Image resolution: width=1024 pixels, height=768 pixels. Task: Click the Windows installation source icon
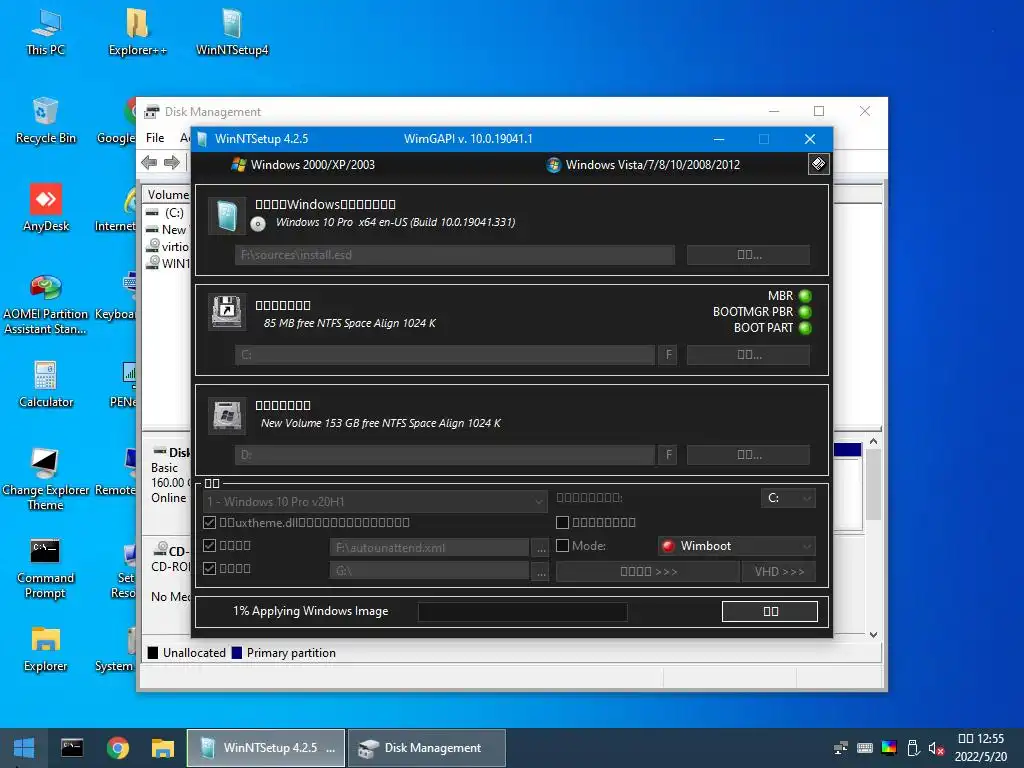227,216
